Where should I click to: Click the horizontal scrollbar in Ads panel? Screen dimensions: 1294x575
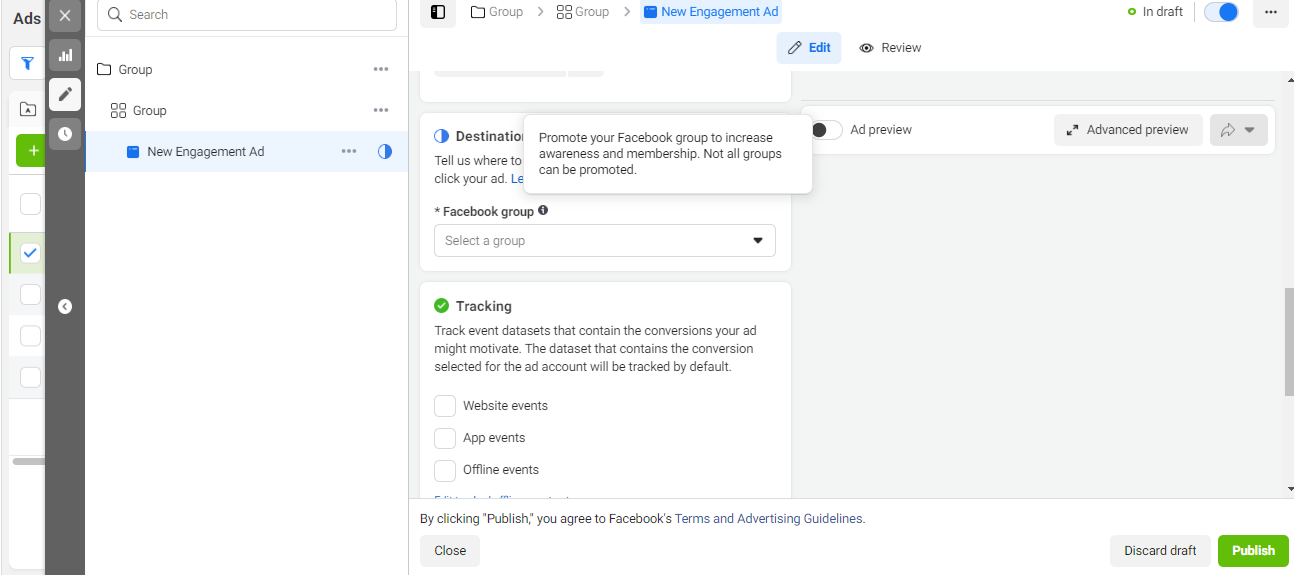tap(28, 461)
